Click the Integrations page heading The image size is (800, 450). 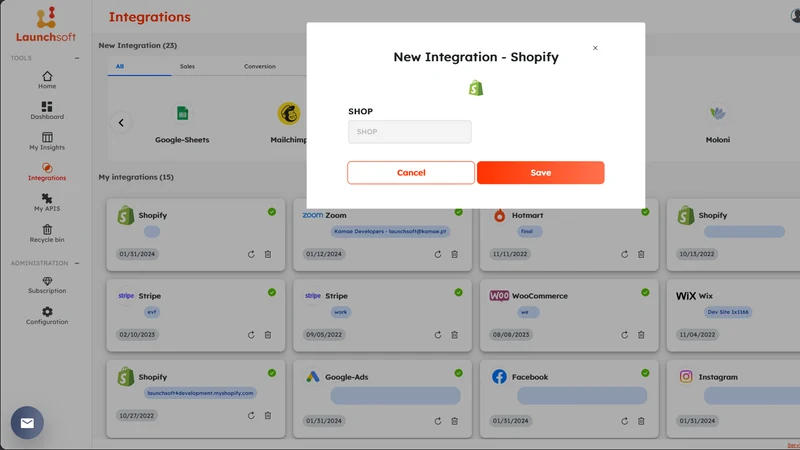149,17
